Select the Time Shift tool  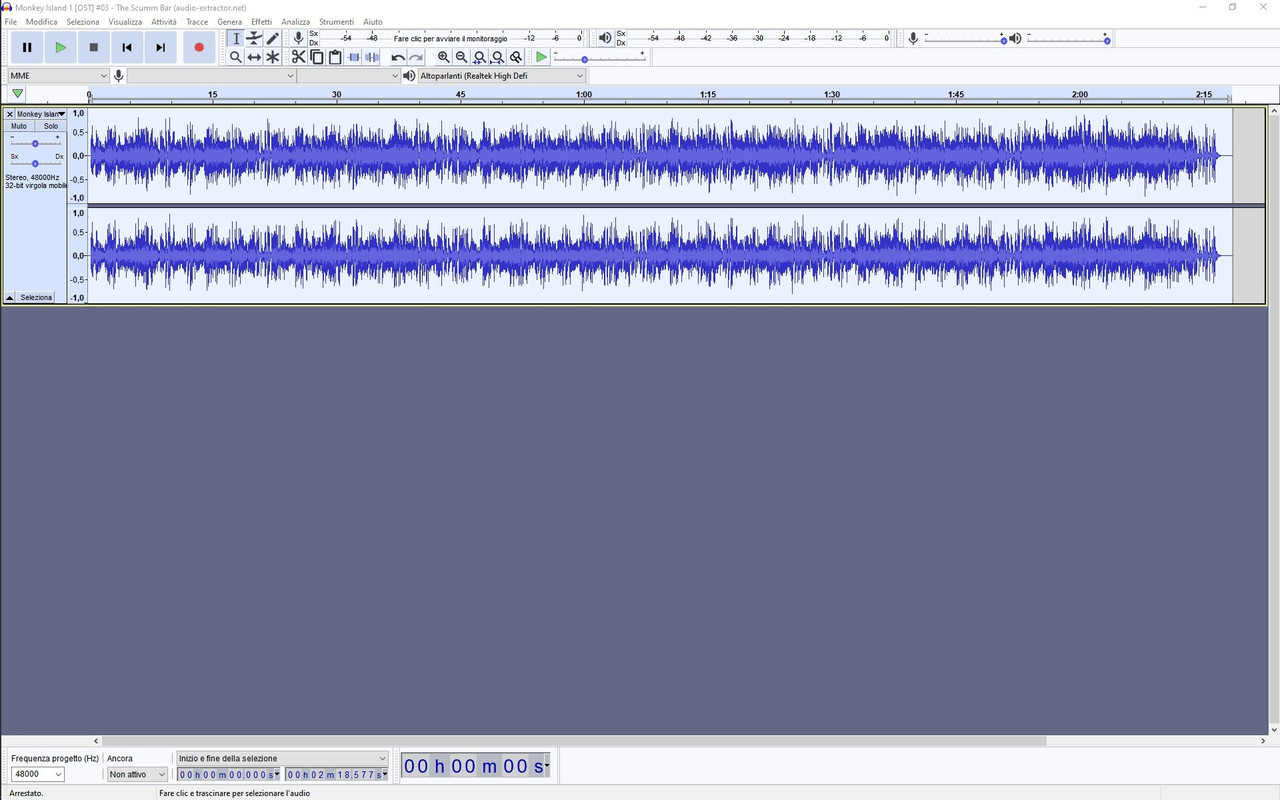[x=254, y=57]
